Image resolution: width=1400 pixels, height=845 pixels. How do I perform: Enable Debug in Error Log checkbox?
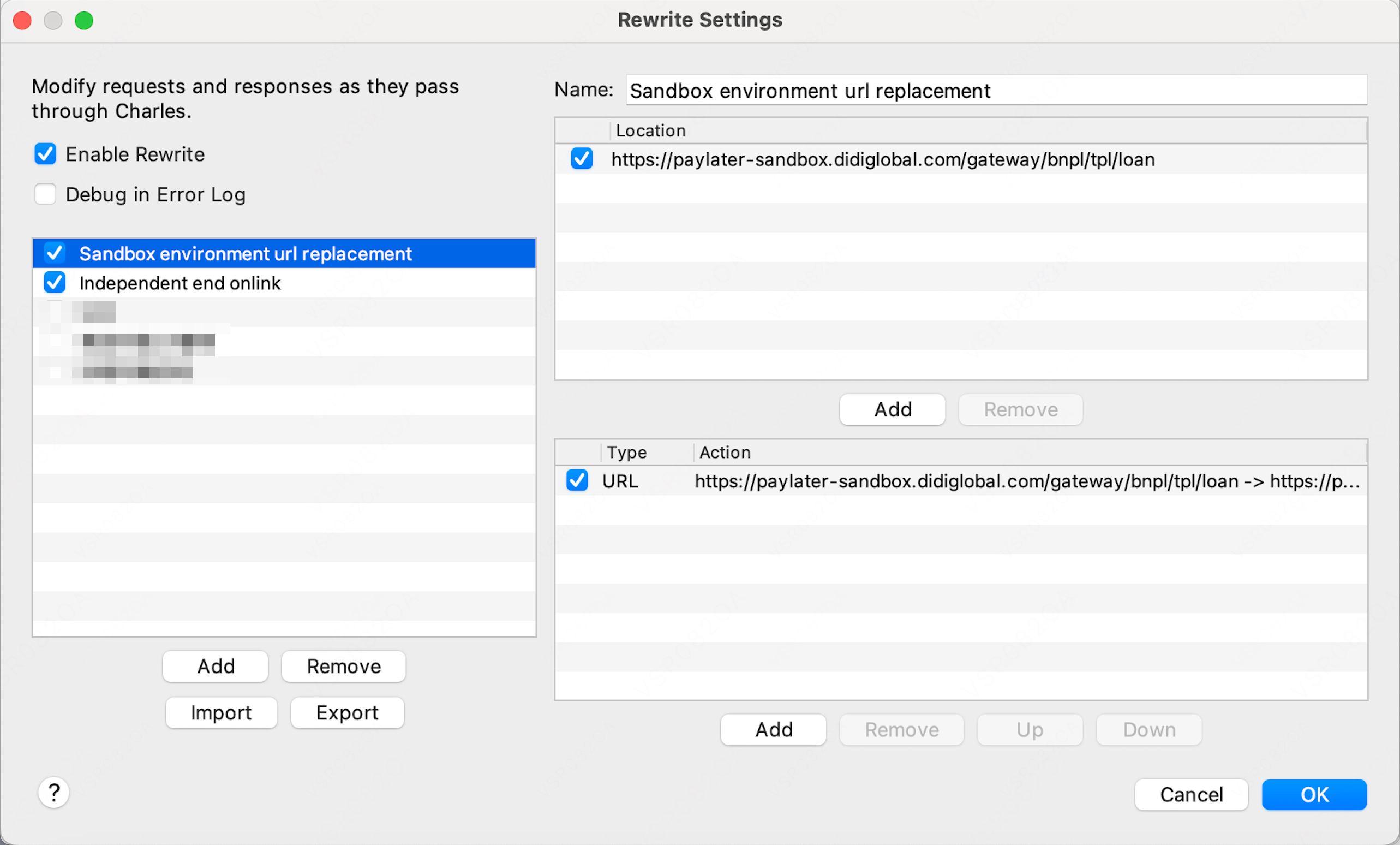[45, 194]
